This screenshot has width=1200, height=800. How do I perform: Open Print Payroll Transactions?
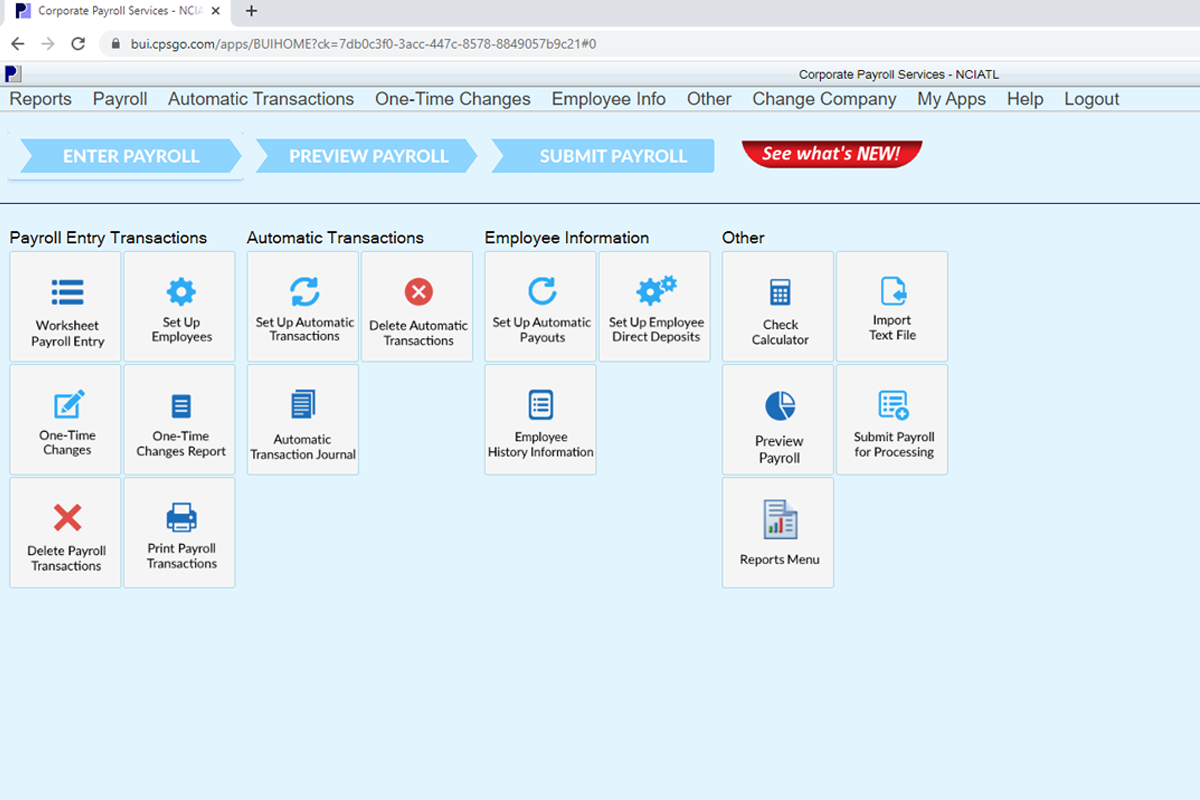click(179, 532)
